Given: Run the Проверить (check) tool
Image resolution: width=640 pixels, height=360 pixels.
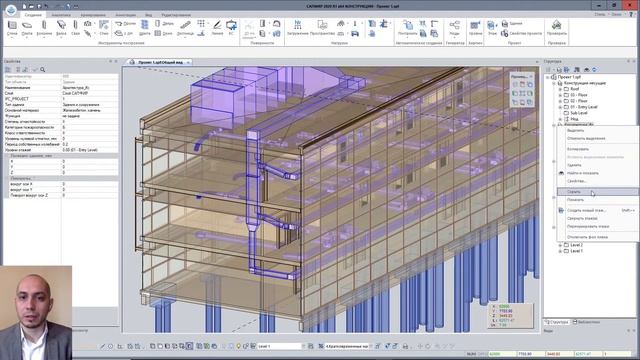Looking at the screenshot, I should 557,28.
